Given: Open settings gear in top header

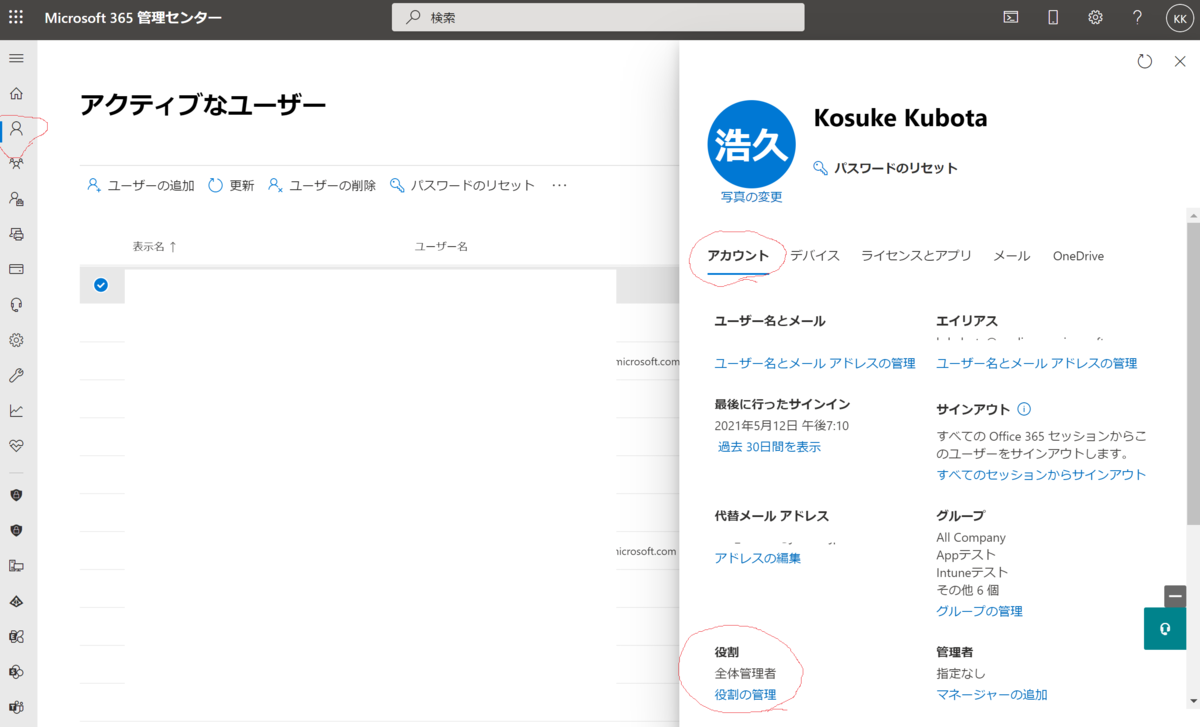Looking at the screenshot, I should pyautogui.click(x=1095, y=17).
